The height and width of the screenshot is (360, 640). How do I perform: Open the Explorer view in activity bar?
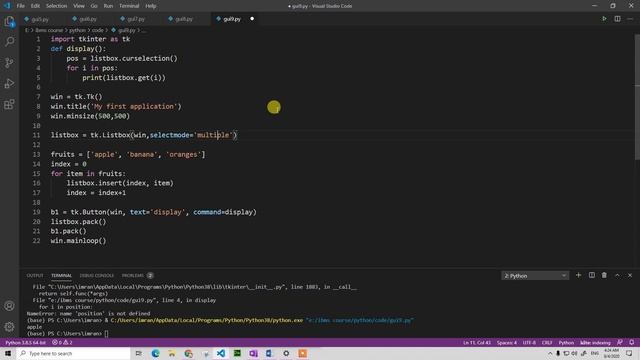tap(9, 22)
